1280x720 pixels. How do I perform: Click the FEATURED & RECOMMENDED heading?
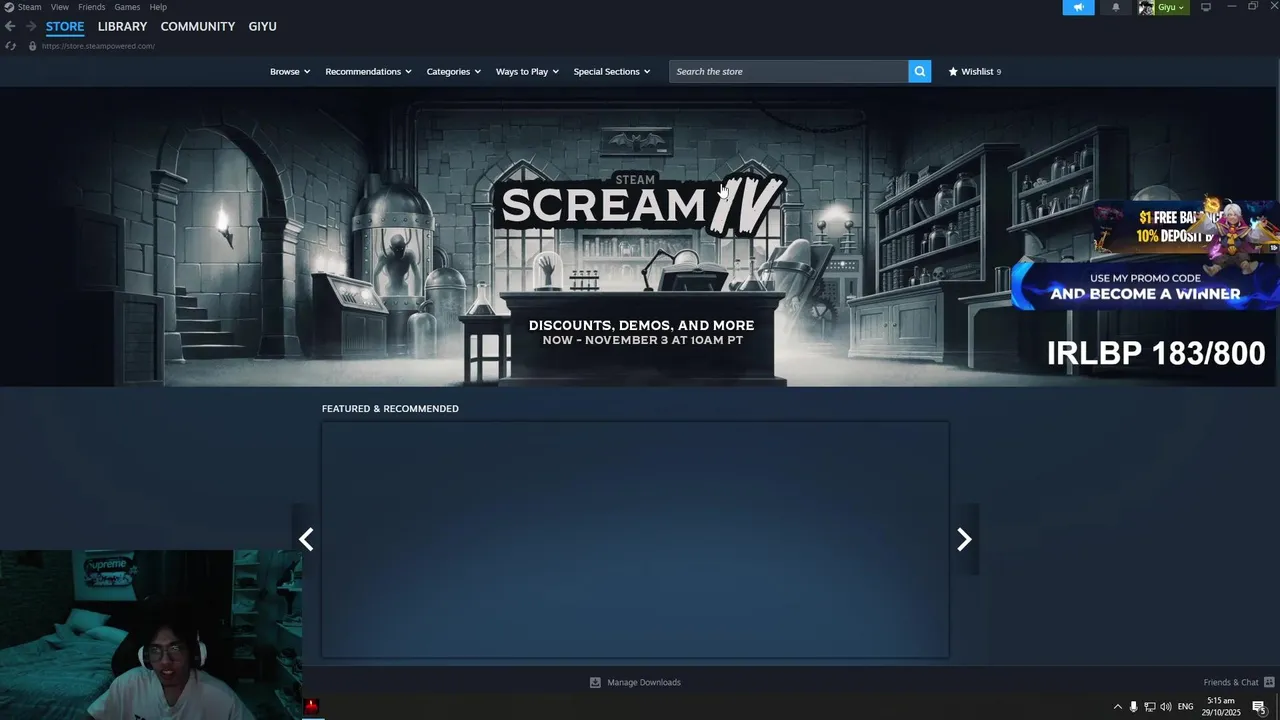tap(390, 408)
